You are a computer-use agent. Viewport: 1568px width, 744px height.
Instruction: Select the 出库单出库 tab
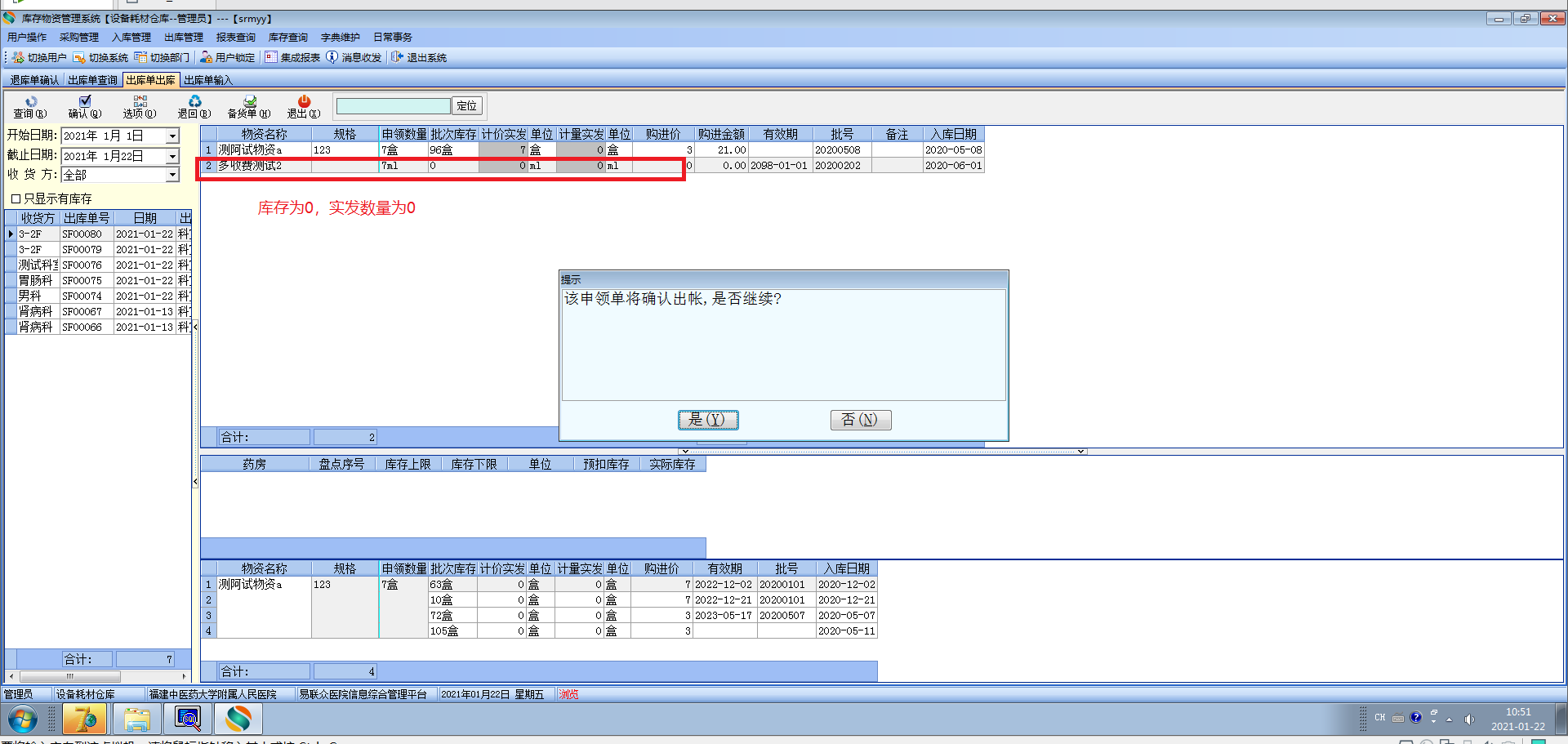coord(151,80)
